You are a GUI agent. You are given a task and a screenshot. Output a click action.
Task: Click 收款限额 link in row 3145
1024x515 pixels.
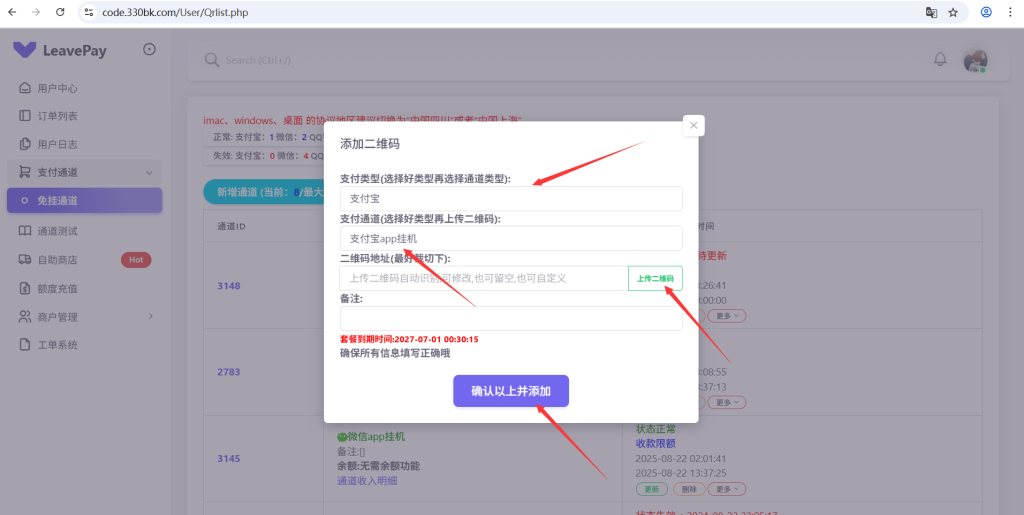click(656, 444)
